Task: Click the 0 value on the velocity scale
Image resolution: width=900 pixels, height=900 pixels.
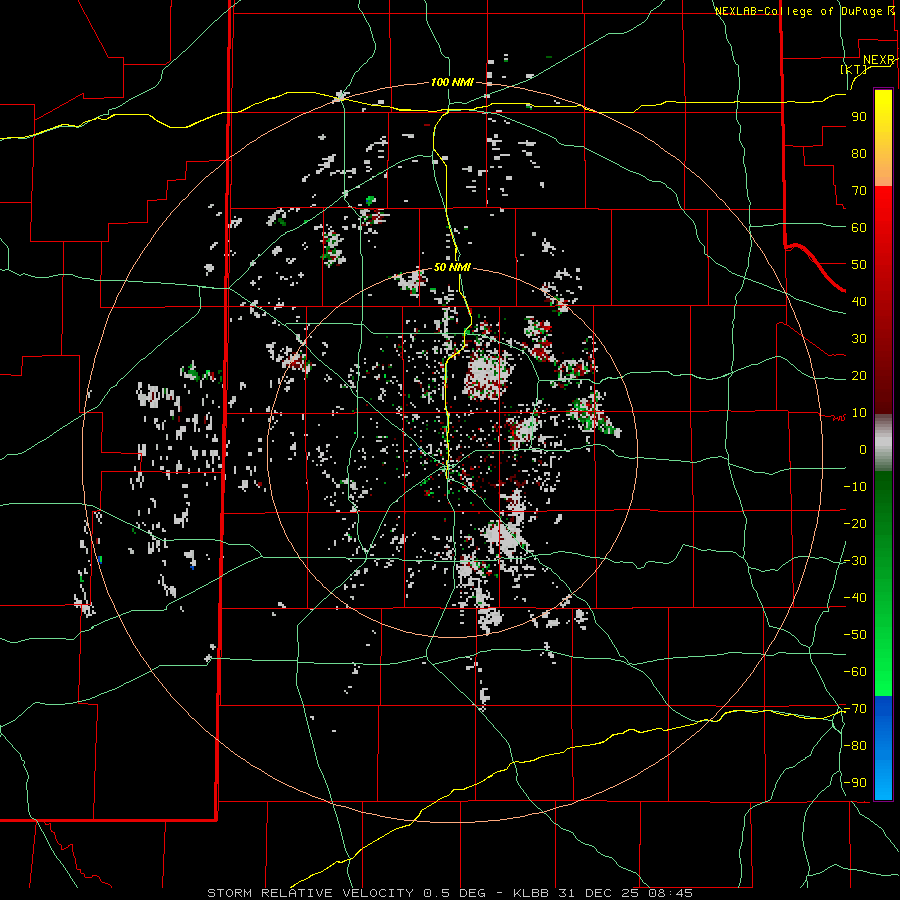Action: [x=863, y=449]
